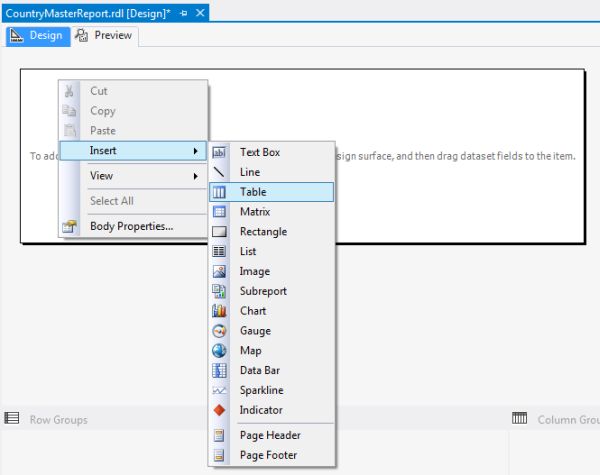Insert a Sparkline item

click(272, 390)
